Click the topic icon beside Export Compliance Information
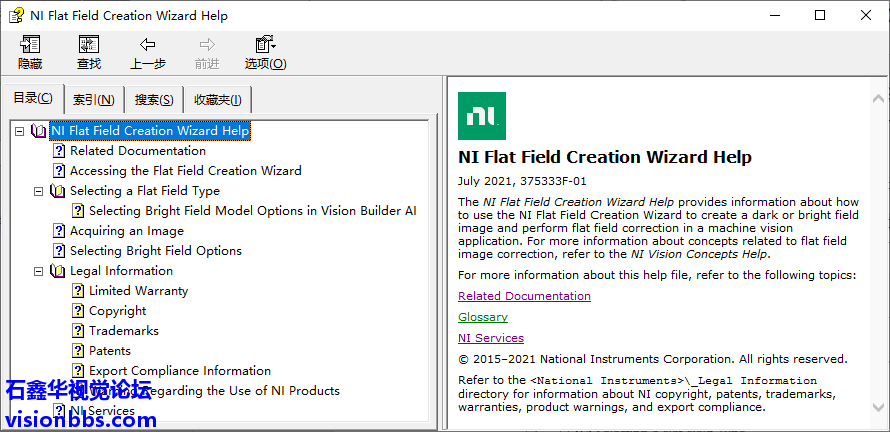890x432 pixels. 78,371
